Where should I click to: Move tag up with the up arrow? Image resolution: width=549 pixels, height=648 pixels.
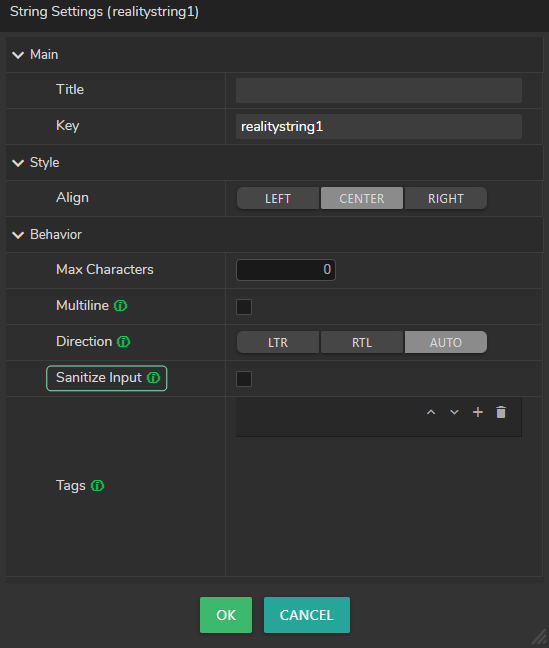431,412
